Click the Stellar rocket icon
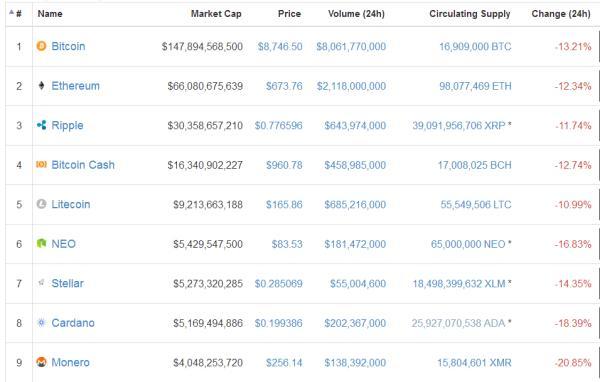 point(41,283)
